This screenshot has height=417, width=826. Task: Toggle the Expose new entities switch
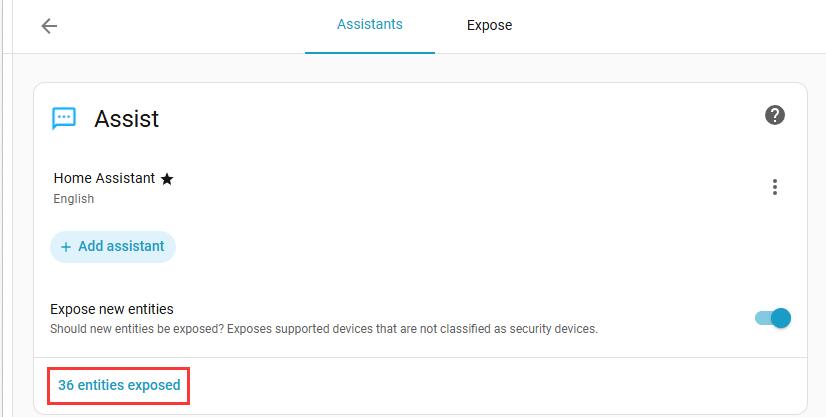[x=773, y=318]
